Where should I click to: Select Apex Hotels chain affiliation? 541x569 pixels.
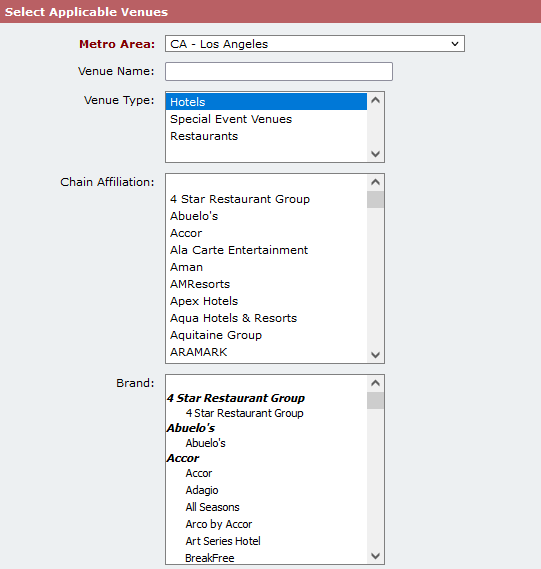point(266,301)
